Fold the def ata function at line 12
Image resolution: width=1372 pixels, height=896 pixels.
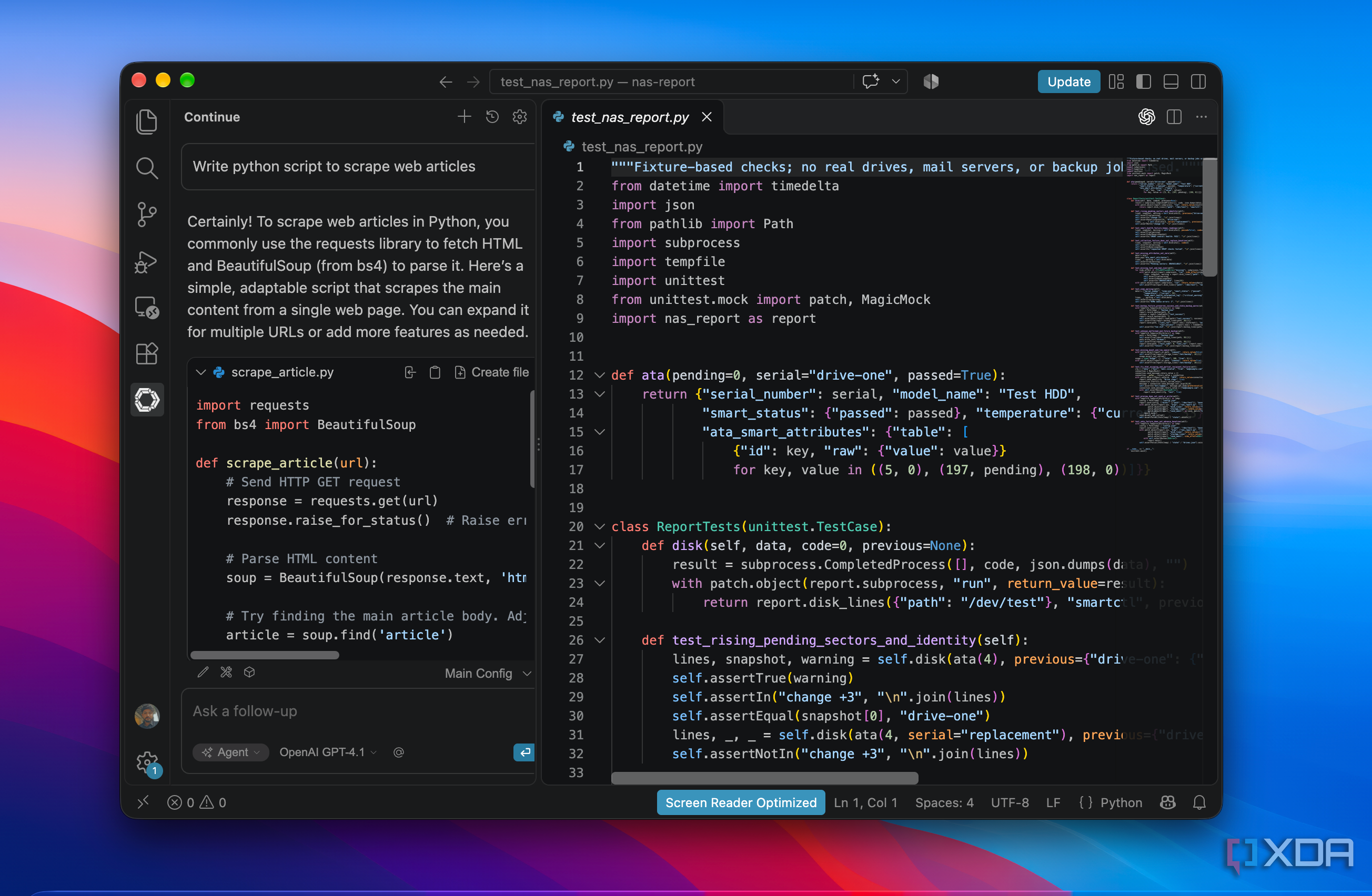600,375
